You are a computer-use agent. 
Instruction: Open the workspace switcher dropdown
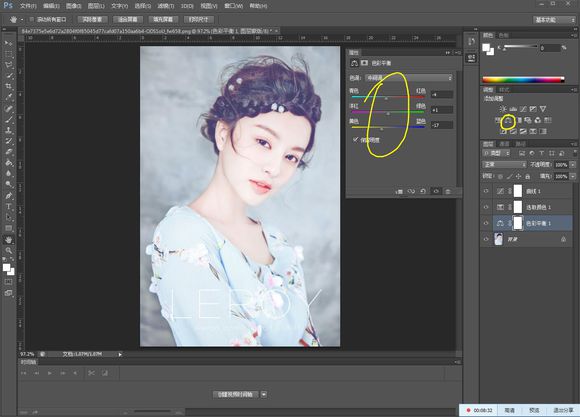click(x=554, y=20)
